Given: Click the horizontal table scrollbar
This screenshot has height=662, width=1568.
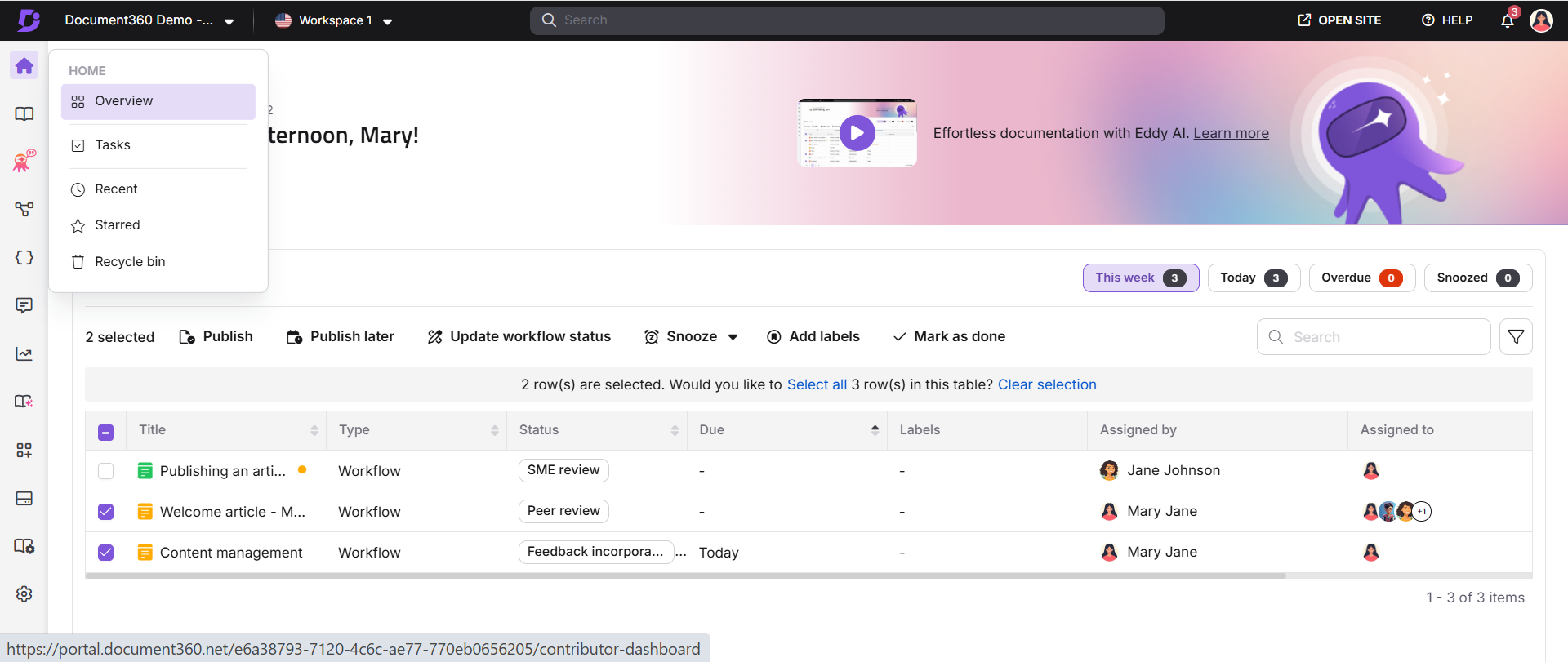Looking at the screenshot, I should (x=685, y=575).
